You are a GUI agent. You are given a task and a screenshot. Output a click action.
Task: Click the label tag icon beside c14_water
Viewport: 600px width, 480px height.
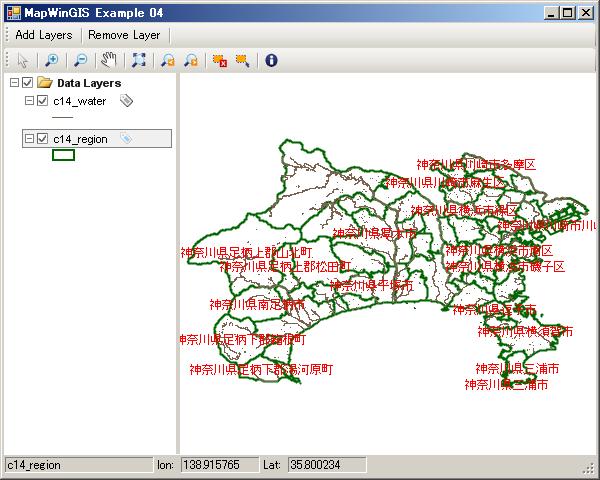(x=126, y=101)
